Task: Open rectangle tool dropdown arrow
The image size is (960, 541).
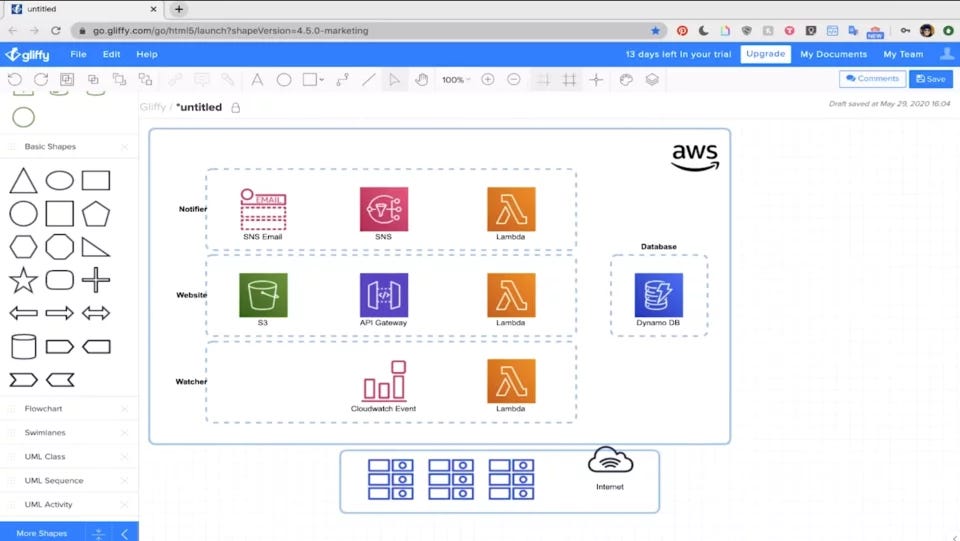Action: point(321,80)
